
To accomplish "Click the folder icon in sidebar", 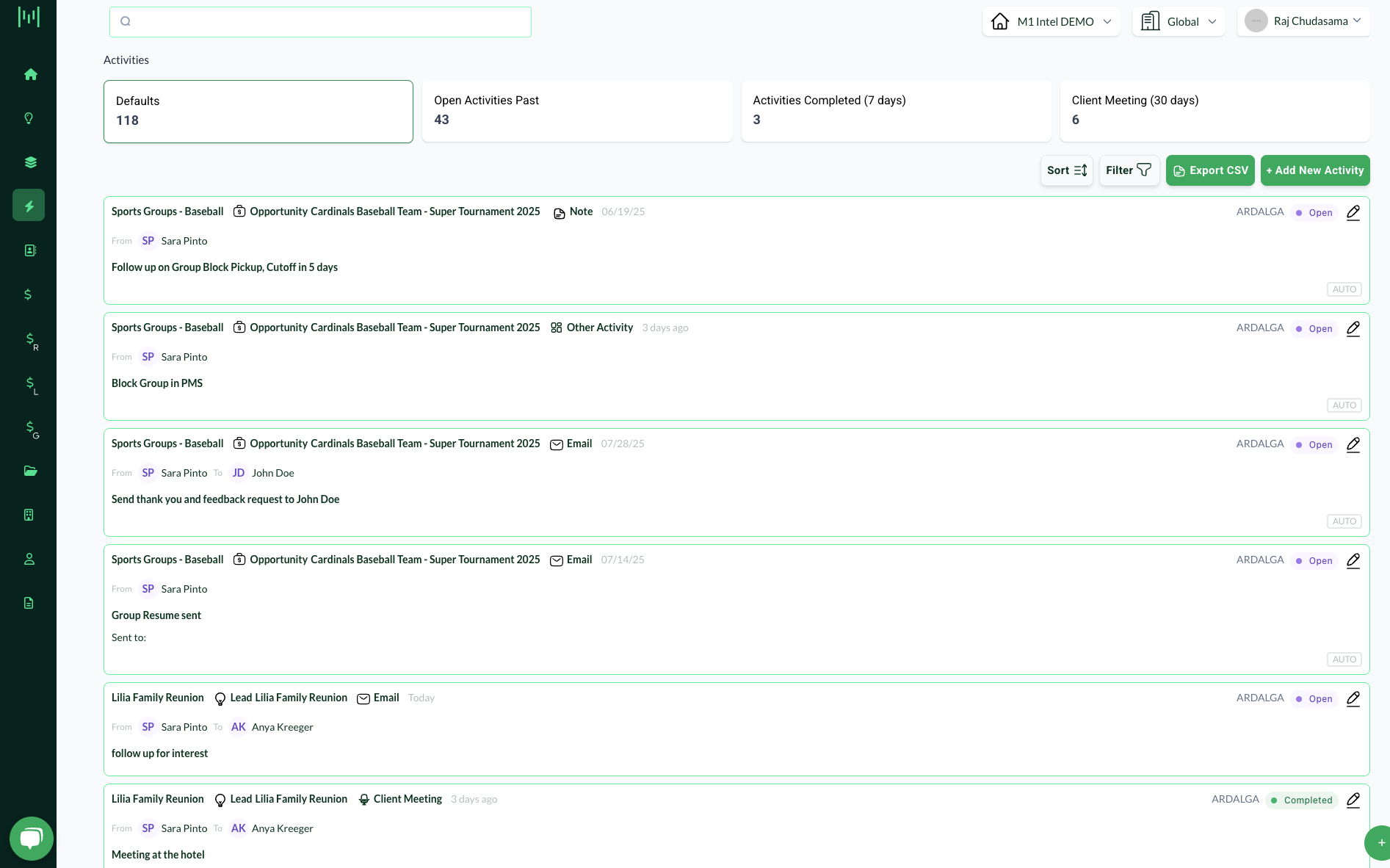I will point(30,471).
